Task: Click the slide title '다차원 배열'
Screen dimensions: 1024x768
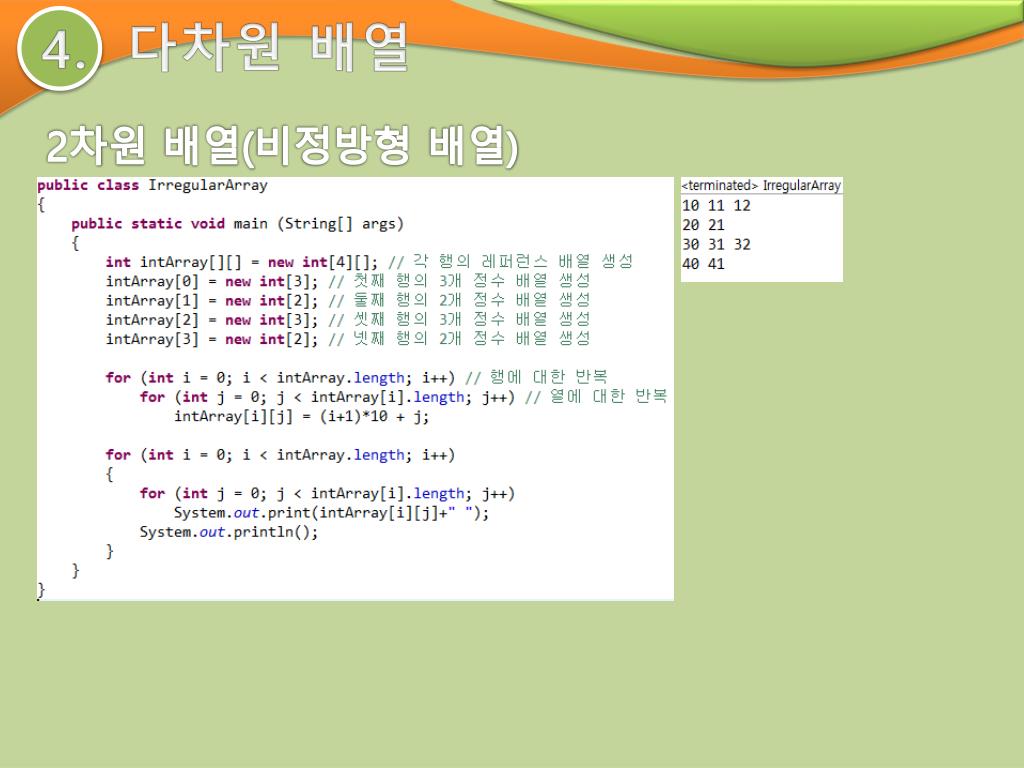Action: coord(269,47)
